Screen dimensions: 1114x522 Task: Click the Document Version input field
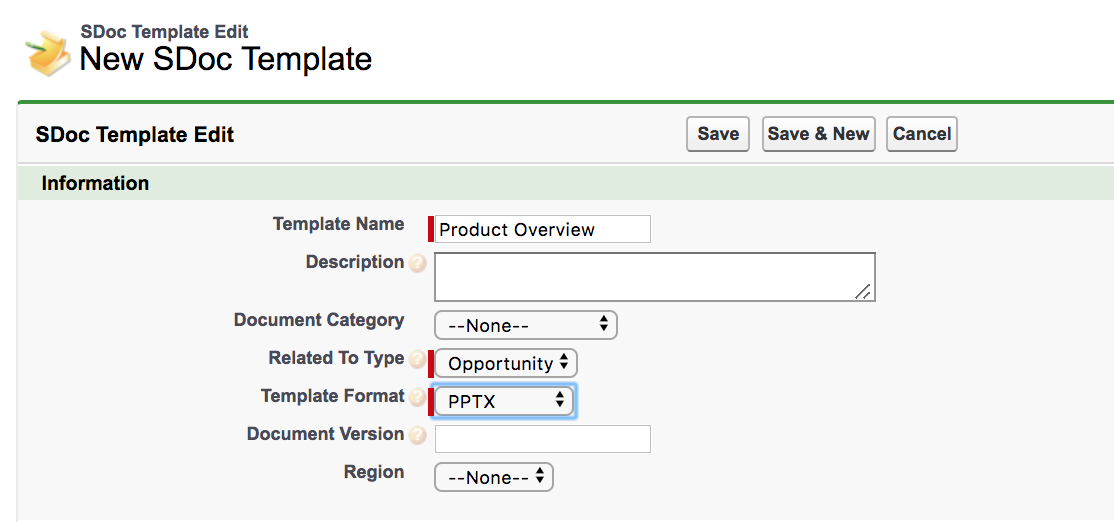pyautogui.click(x=542, y=439)
